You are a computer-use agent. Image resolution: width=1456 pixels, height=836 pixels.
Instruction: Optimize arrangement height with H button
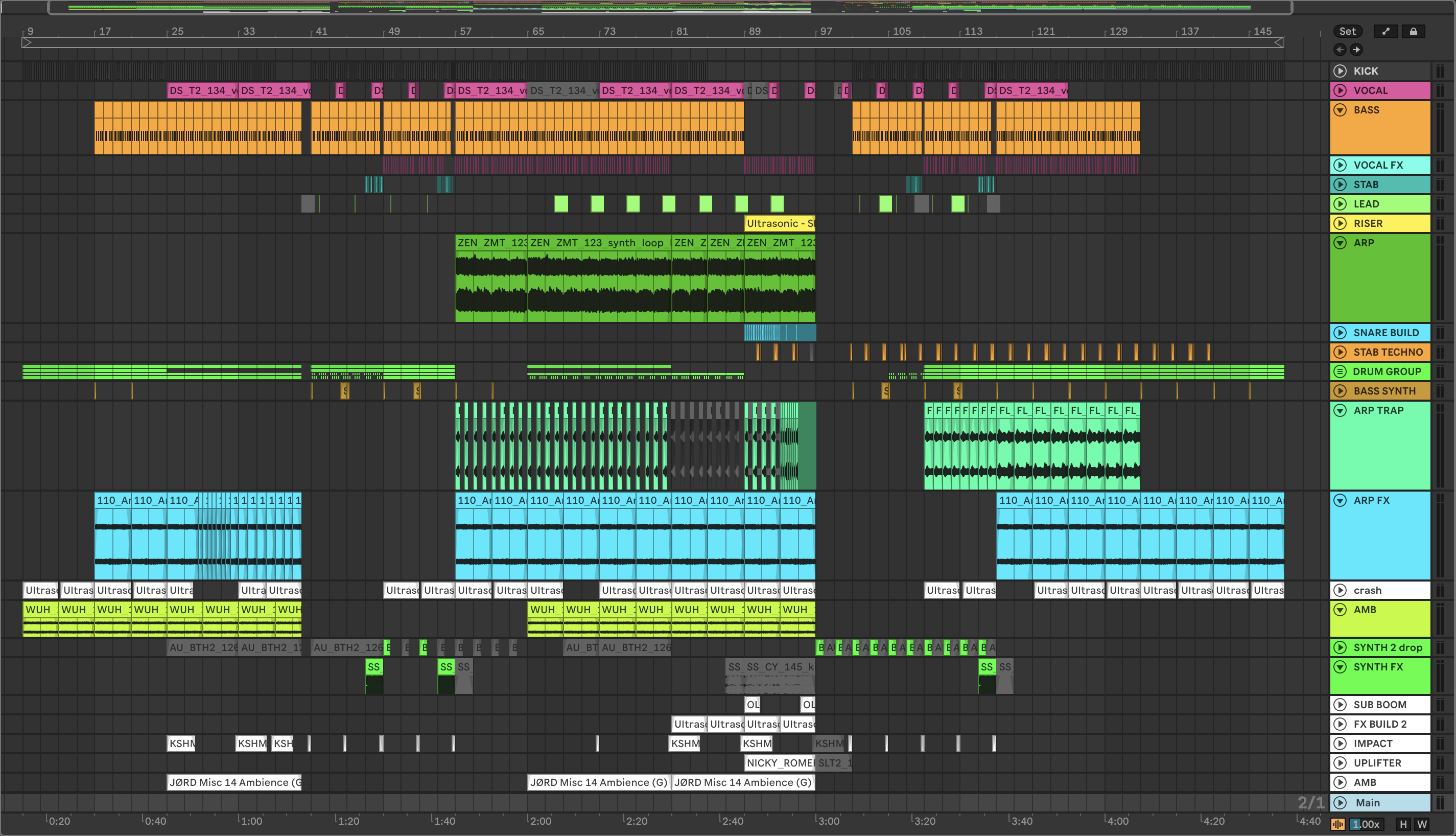coord(1403,824)
